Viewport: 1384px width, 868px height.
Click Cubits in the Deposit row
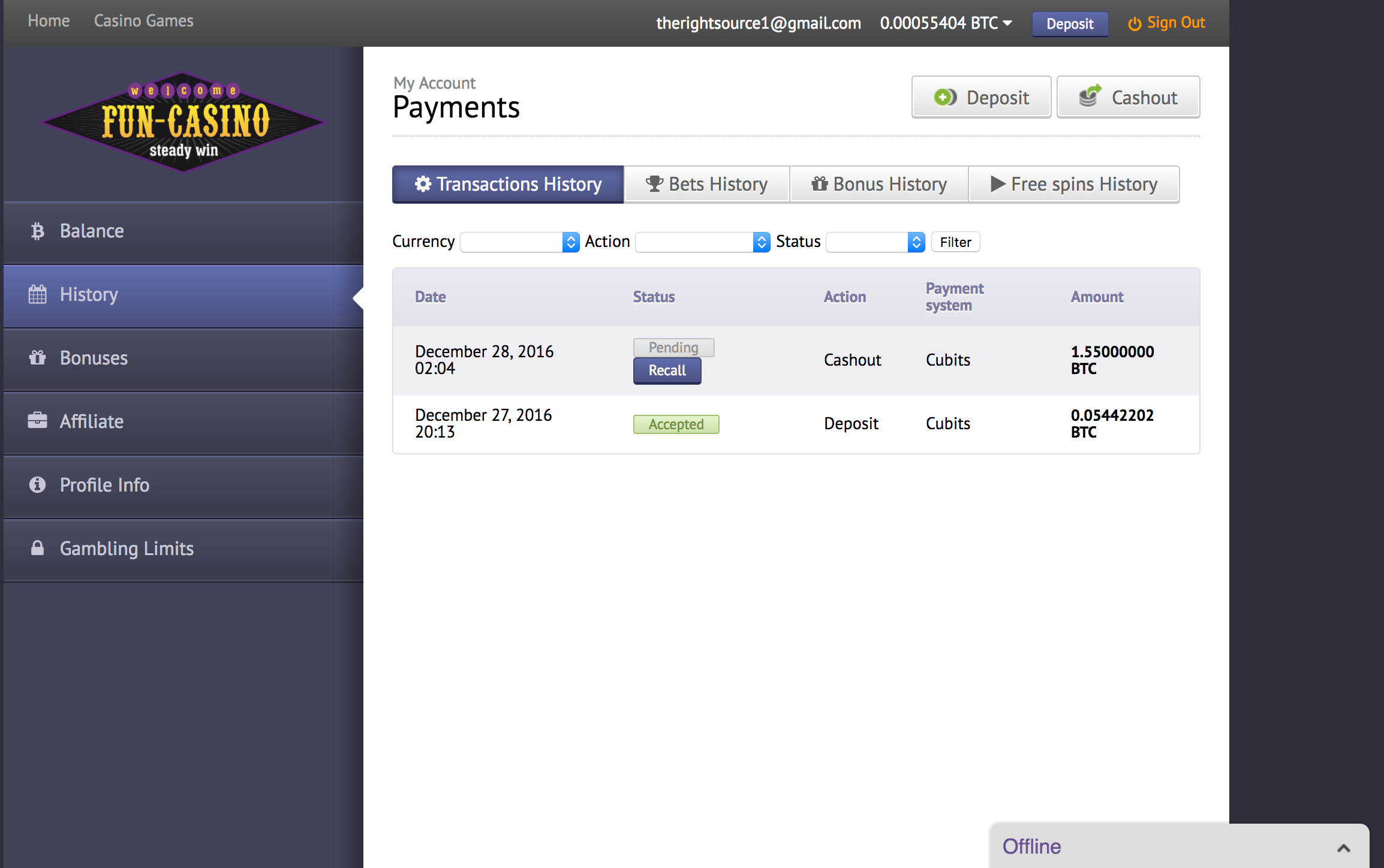(x=947, y=423)
